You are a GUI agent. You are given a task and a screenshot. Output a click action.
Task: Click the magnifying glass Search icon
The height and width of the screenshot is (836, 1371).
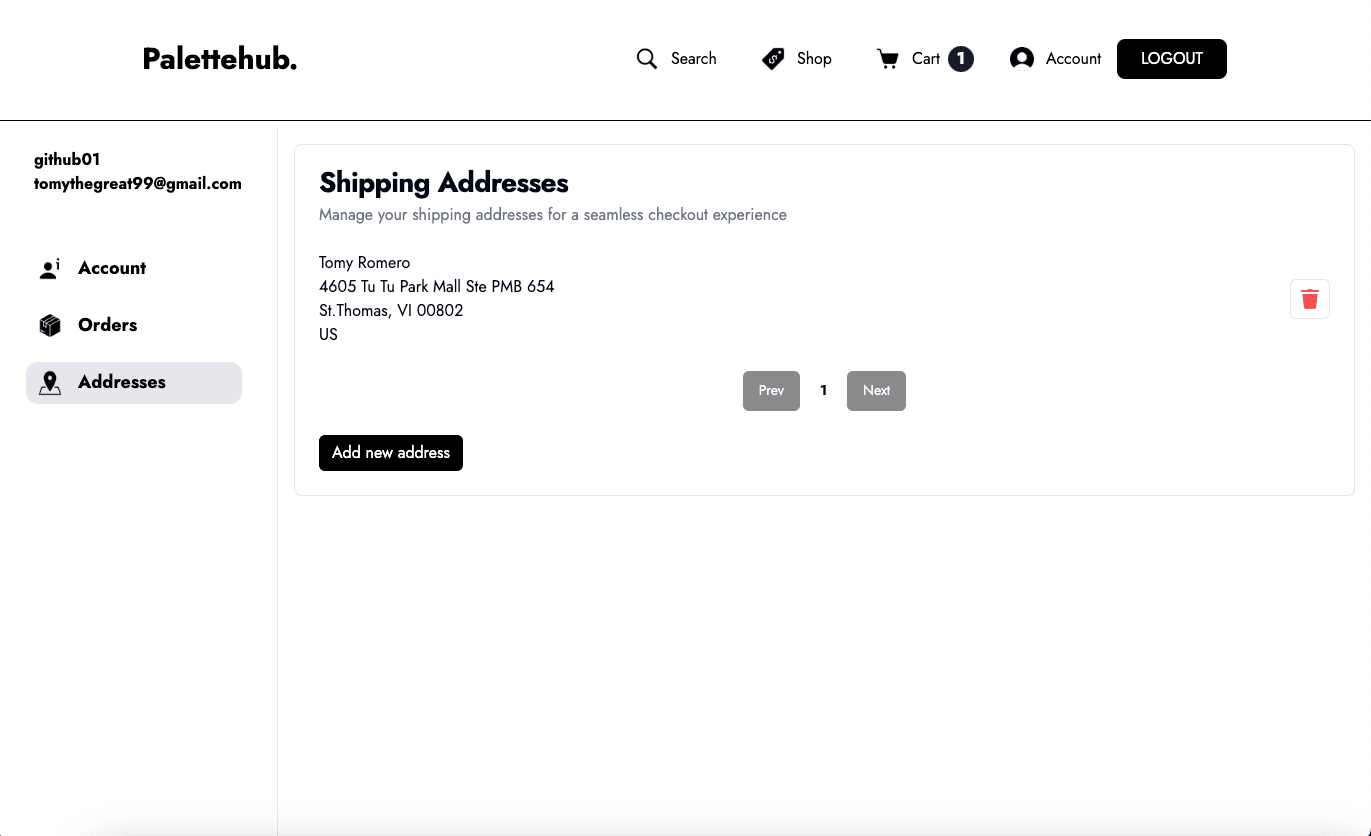tap(647, 59)
